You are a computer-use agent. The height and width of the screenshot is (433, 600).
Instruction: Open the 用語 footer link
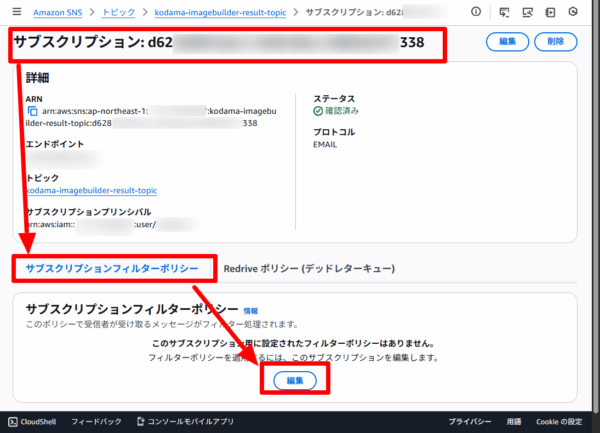(x=514, y=422)
